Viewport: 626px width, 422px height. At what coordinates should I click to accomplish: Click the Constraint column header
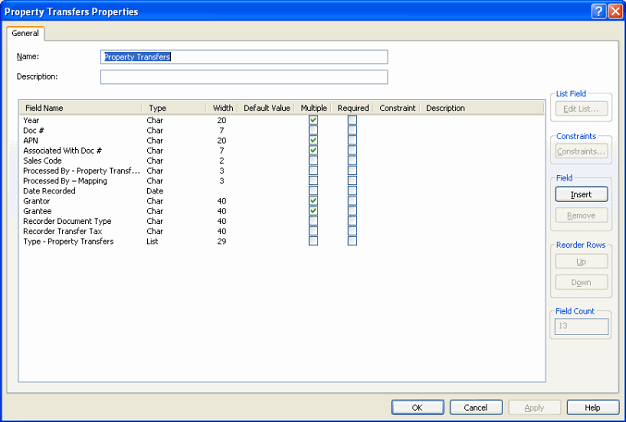[x=397, y=108]
